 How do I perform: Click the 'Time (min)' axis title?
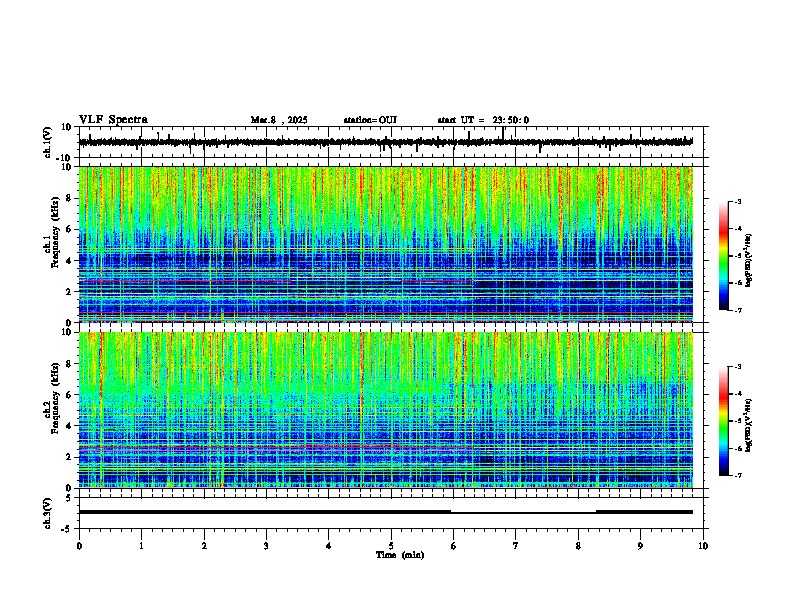(x=400, y=555)
